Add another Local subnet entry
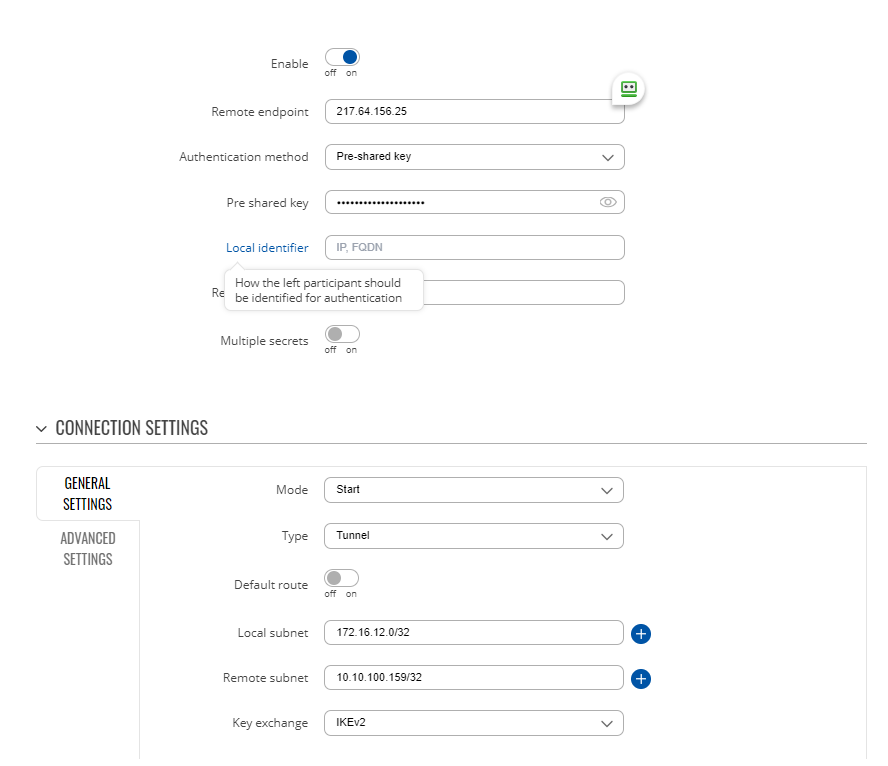Image resolution: width=888 pixels, height=766 pixels. 641,633
